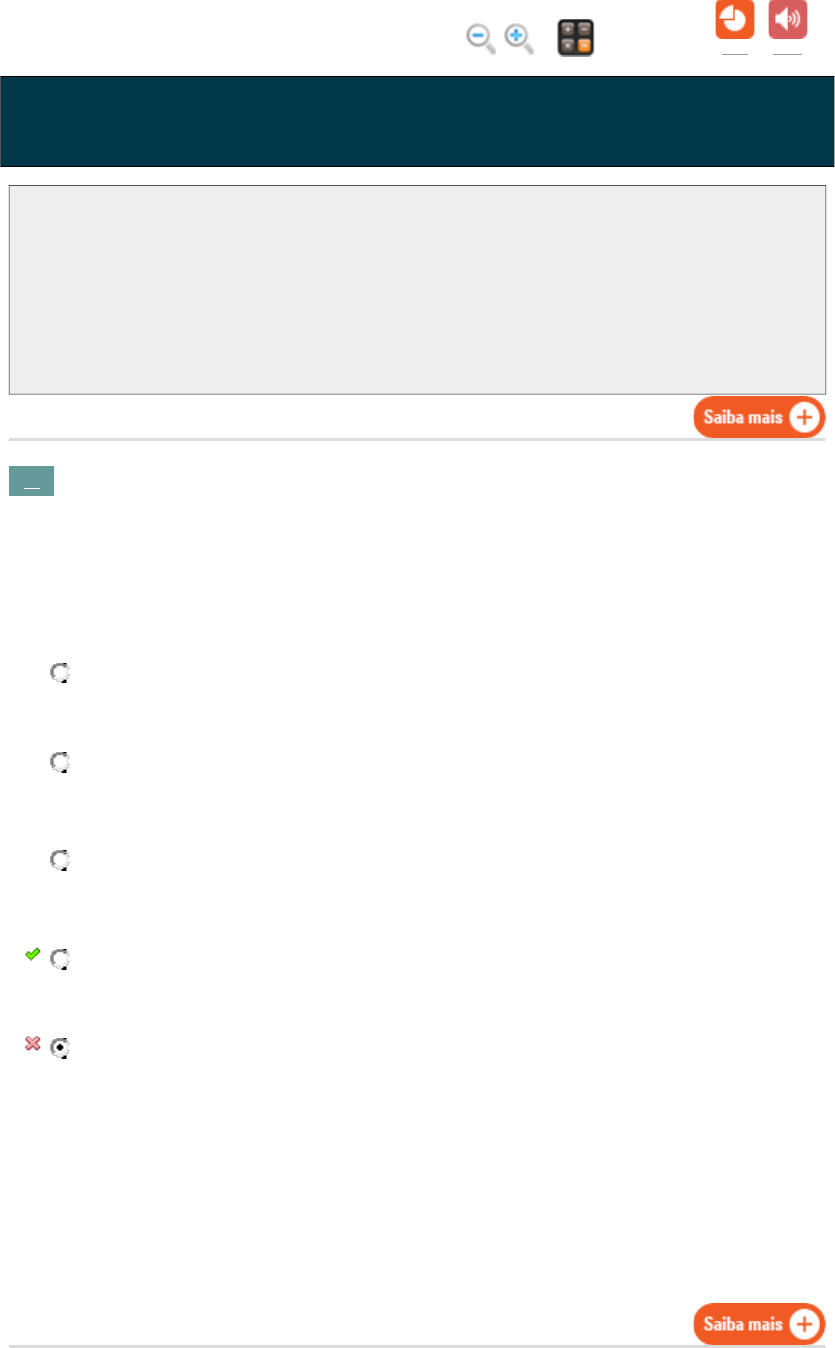Open the orange pie chart statistics icon
This screenshot has width=835, height=1348.
point(735,20)
